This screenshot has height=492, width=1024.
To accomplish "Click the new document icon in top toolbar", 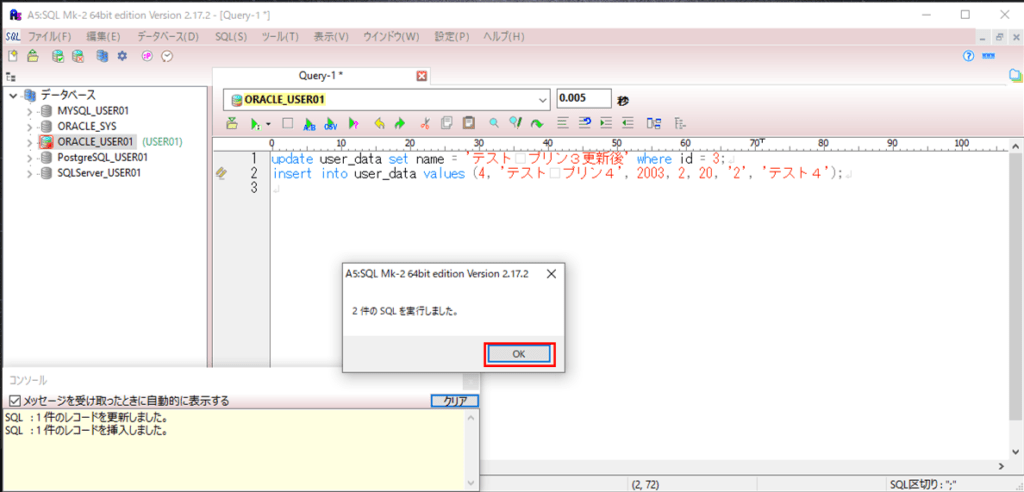I will click(x=13, y=56).
